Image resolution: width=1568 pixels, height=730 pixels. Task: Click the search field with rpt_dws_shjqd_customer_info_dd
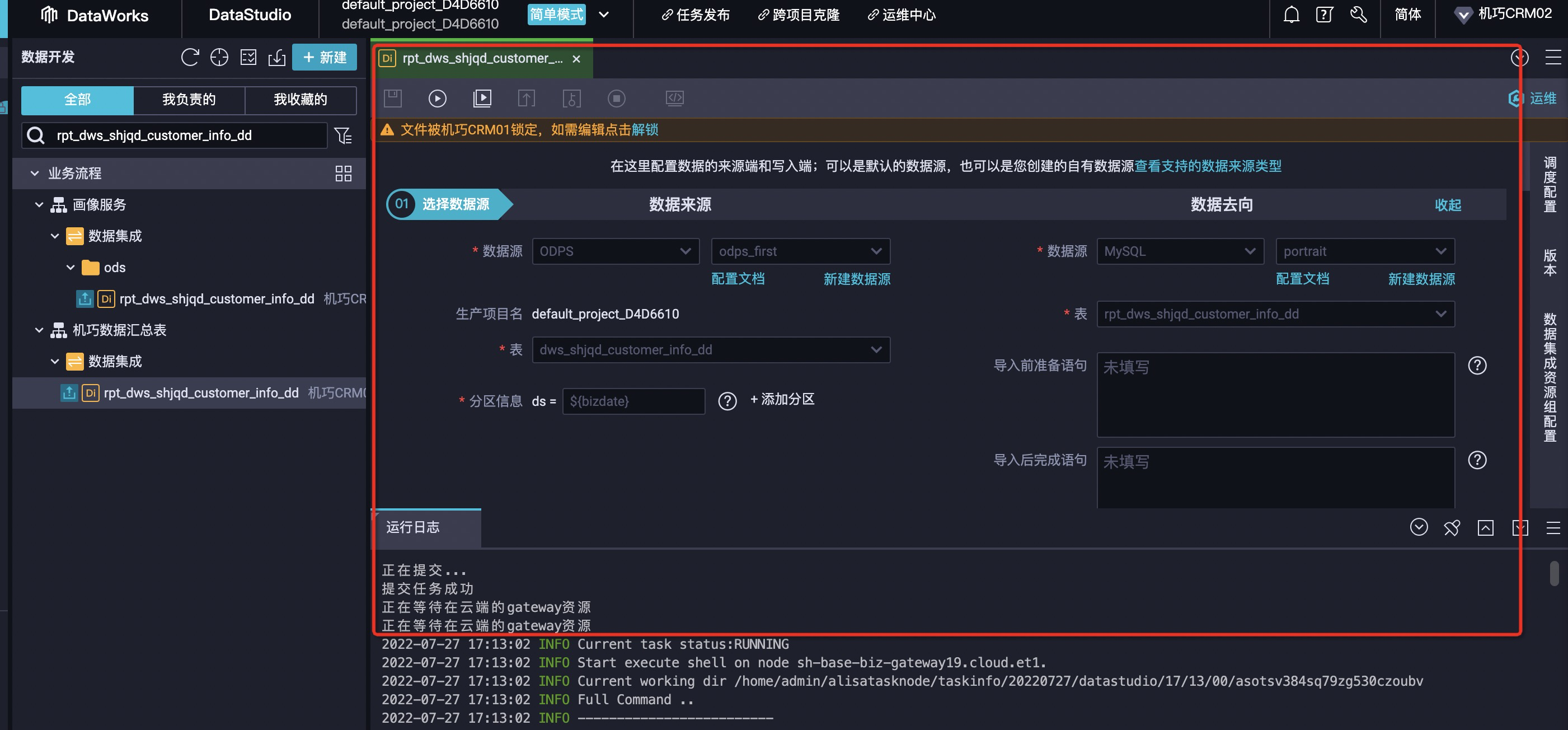click(175, 135)
